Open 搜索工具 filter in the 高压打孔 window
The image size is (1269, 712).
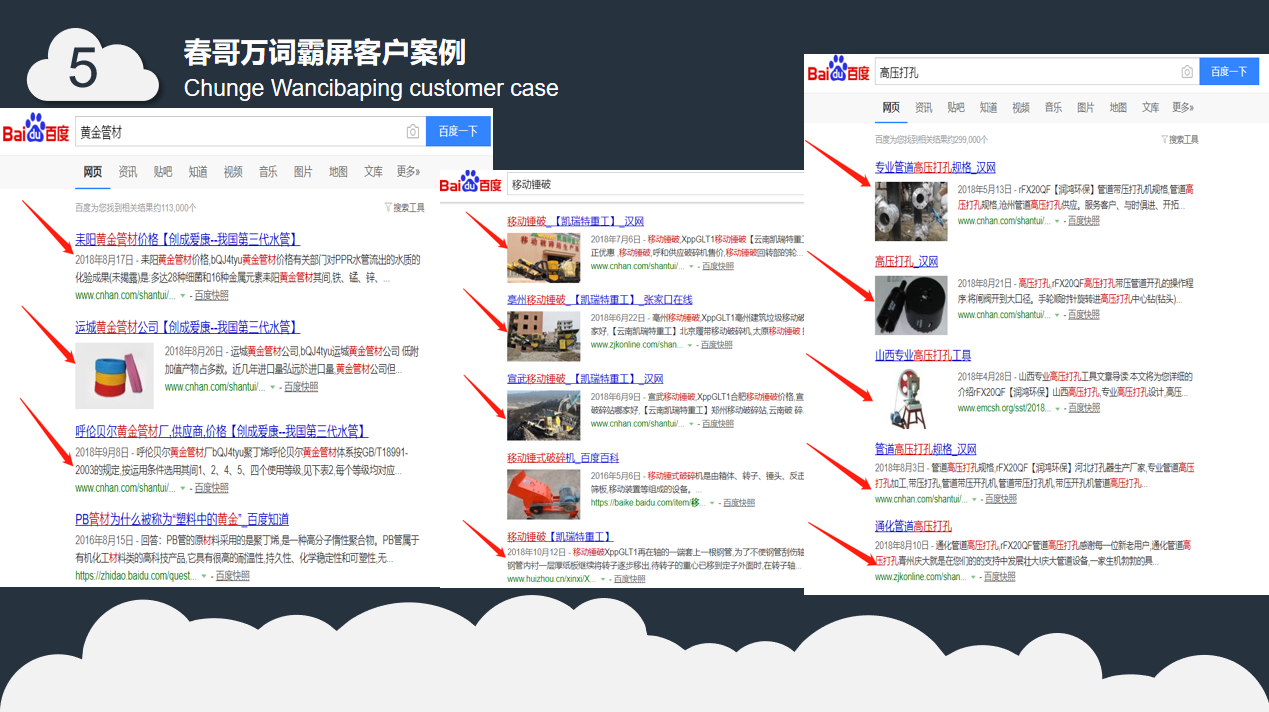tap(1179, 140)
